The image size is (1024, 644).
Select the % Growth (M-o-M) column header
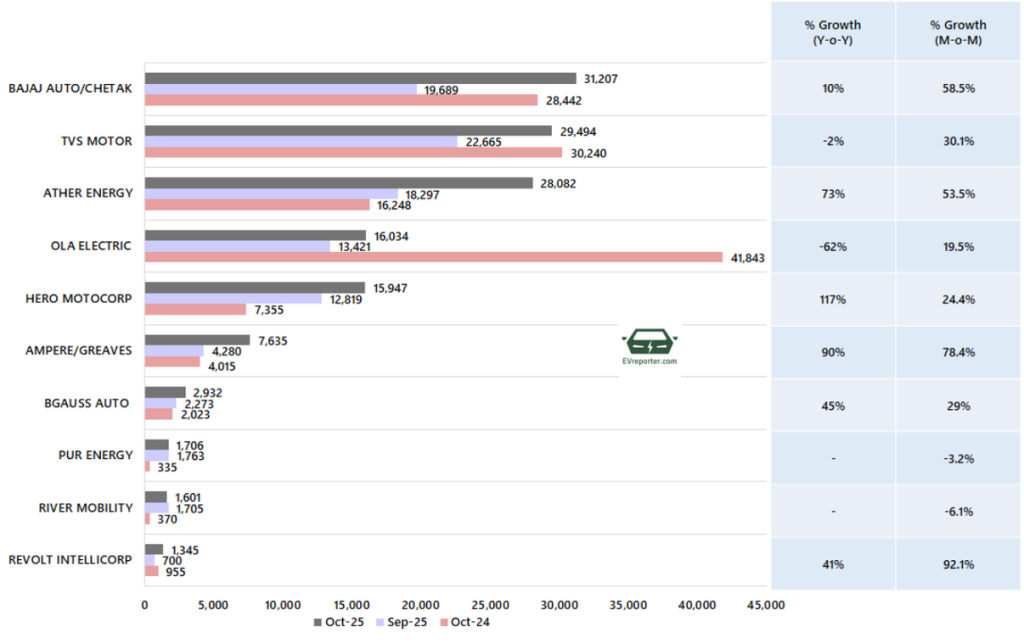[x=957, y=32]
